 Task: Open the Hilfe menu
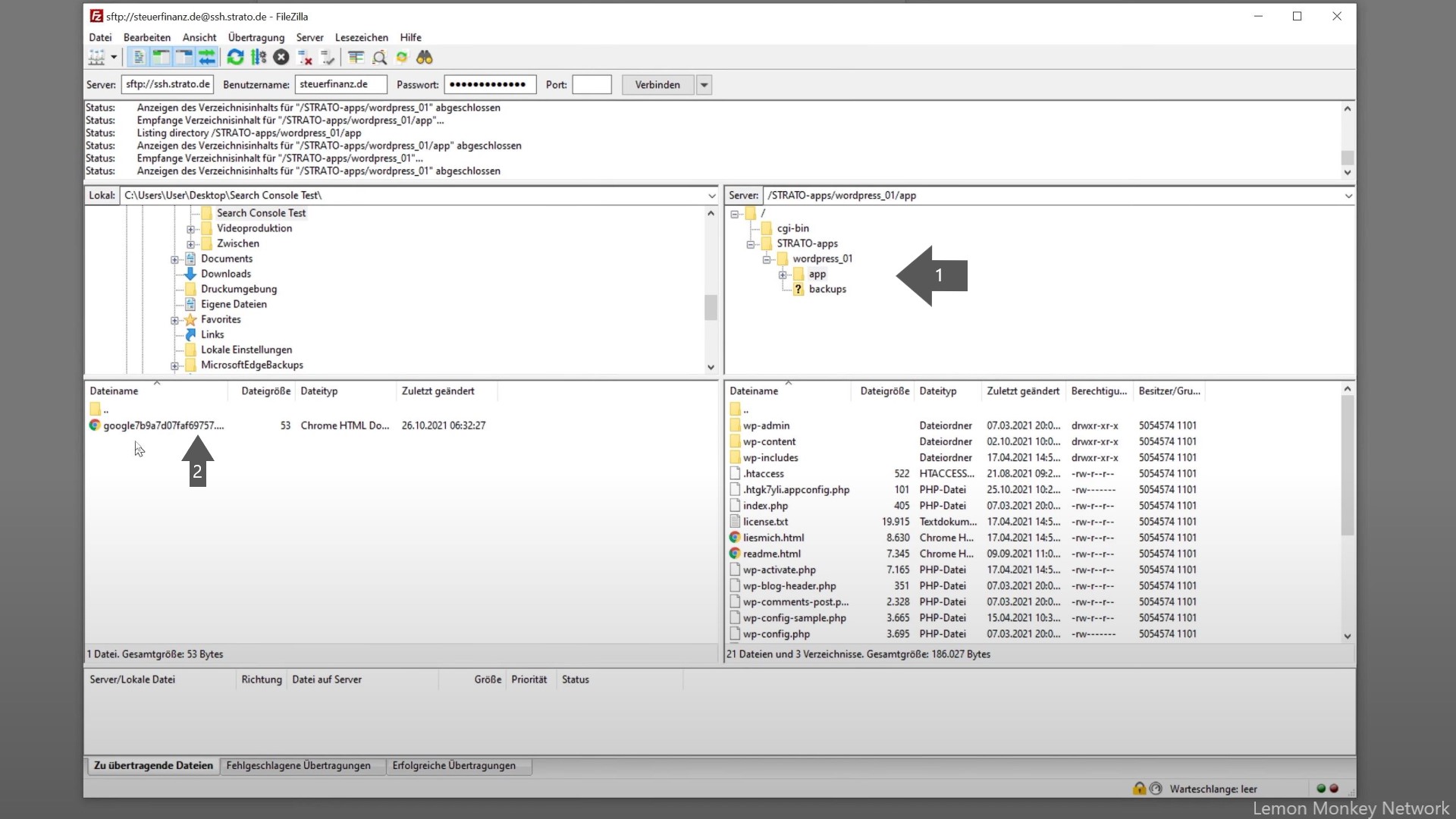click(411, 37)
